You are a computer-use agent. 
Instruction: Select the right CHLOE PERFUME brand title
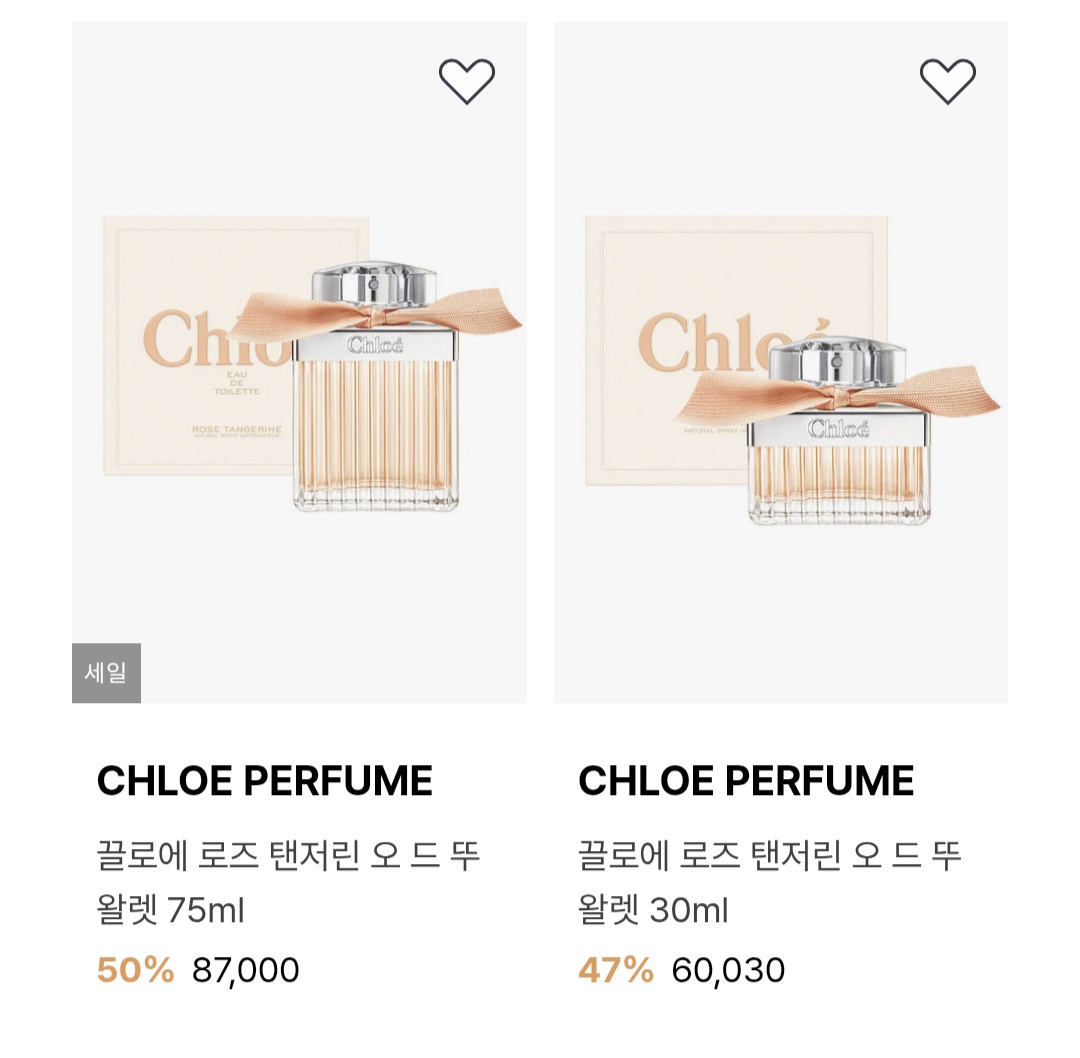[746, 781]
